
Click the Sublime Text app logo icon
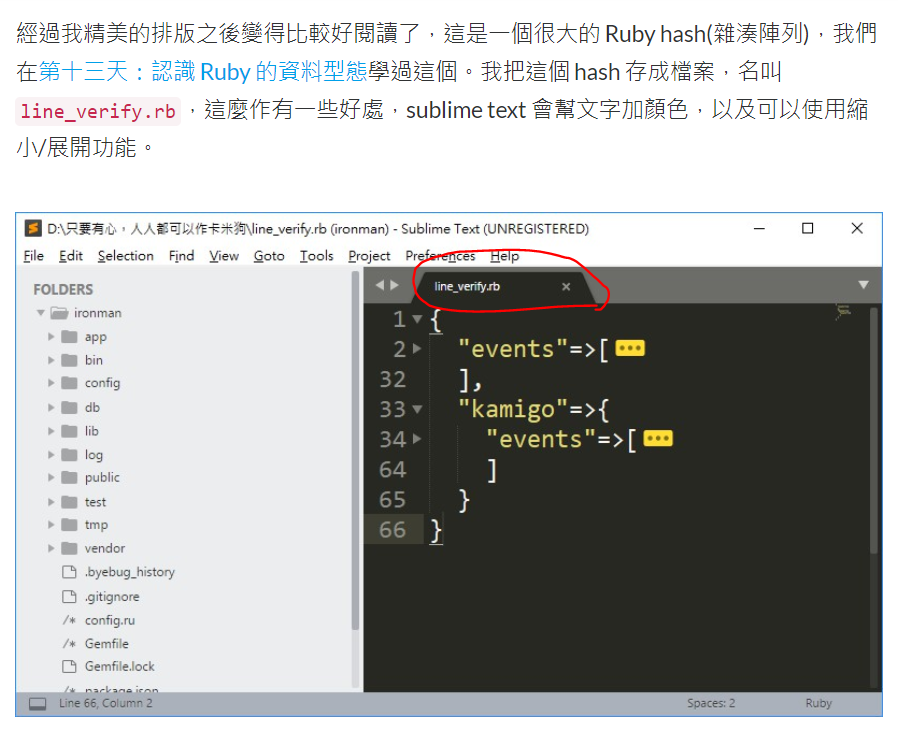click(33, 229)
